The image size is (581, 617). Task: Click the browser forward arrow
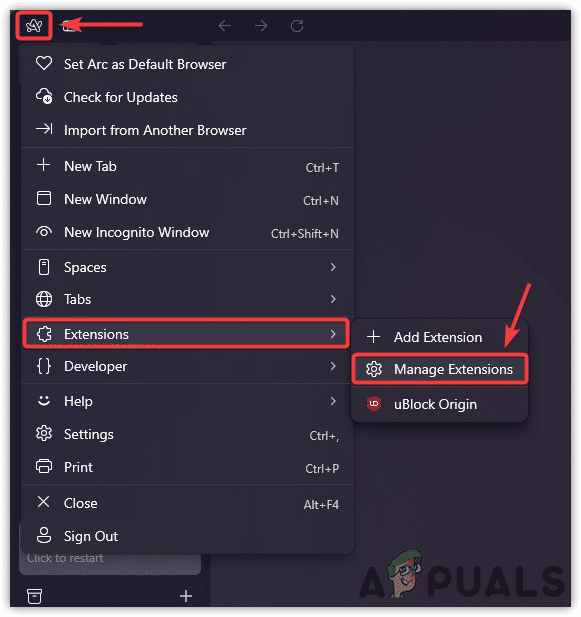click(x=261, y=26)
